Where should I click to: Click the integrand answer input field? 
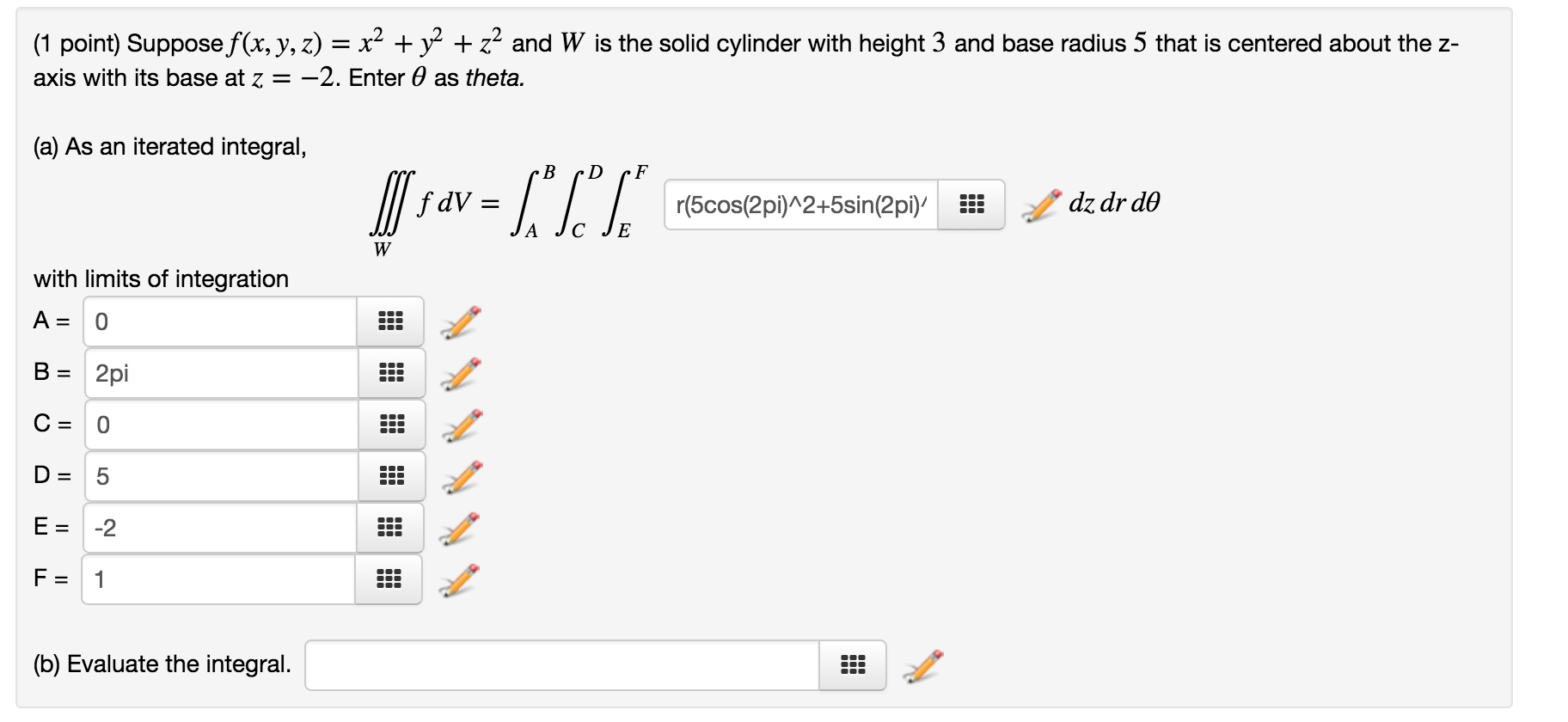click(x=800, y=205)
